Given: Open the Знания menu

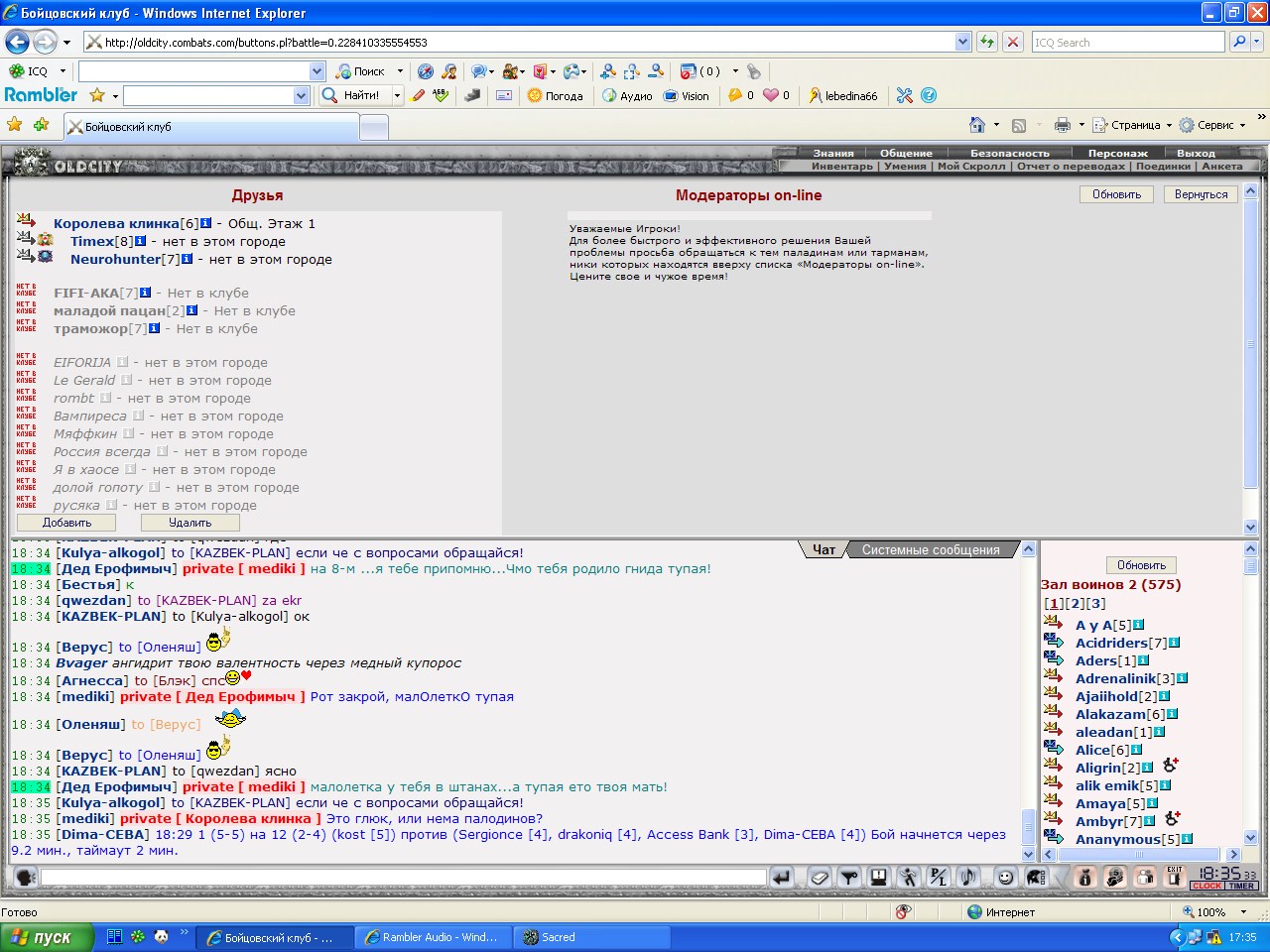Looking at the screenshot, I should (833, 153).
